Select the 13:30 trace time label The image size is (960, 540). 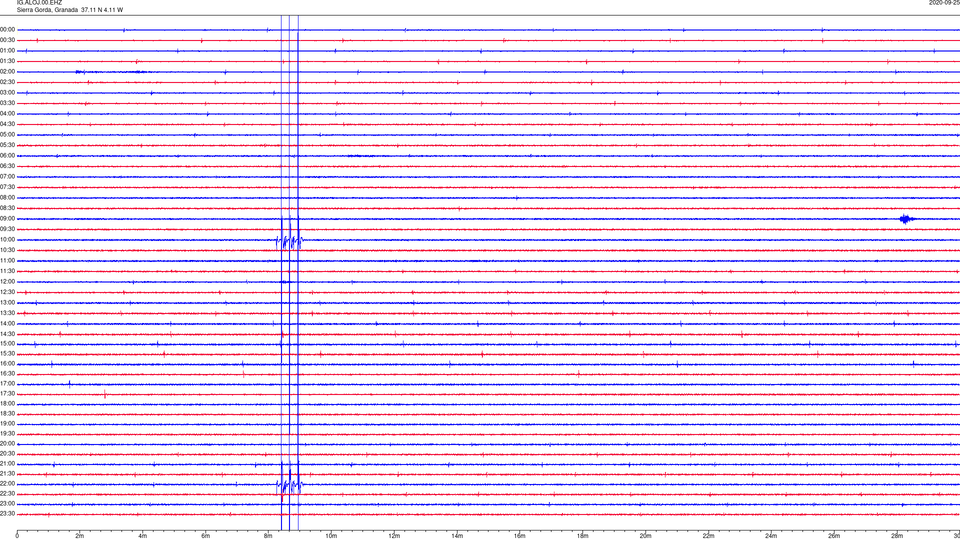coord(8,313)
